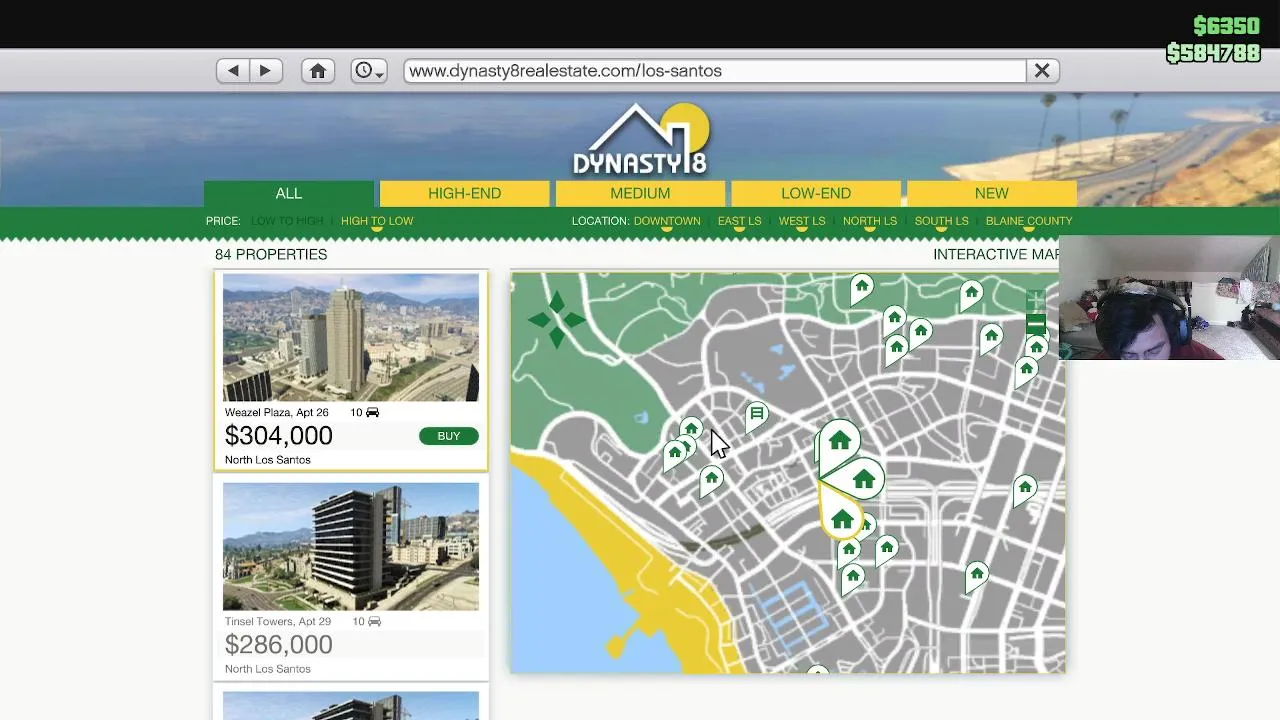The height and width of the screenshot is (720, 1280).
Task: Click the Weazel Plaza, Apt 26 title
Action: coord(277,412)
